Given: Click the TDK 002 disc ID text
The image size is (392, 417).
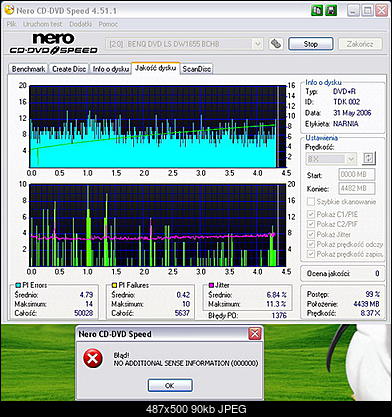Looking at the screenshot, I should pyautogui.click(x=347, y=102).
